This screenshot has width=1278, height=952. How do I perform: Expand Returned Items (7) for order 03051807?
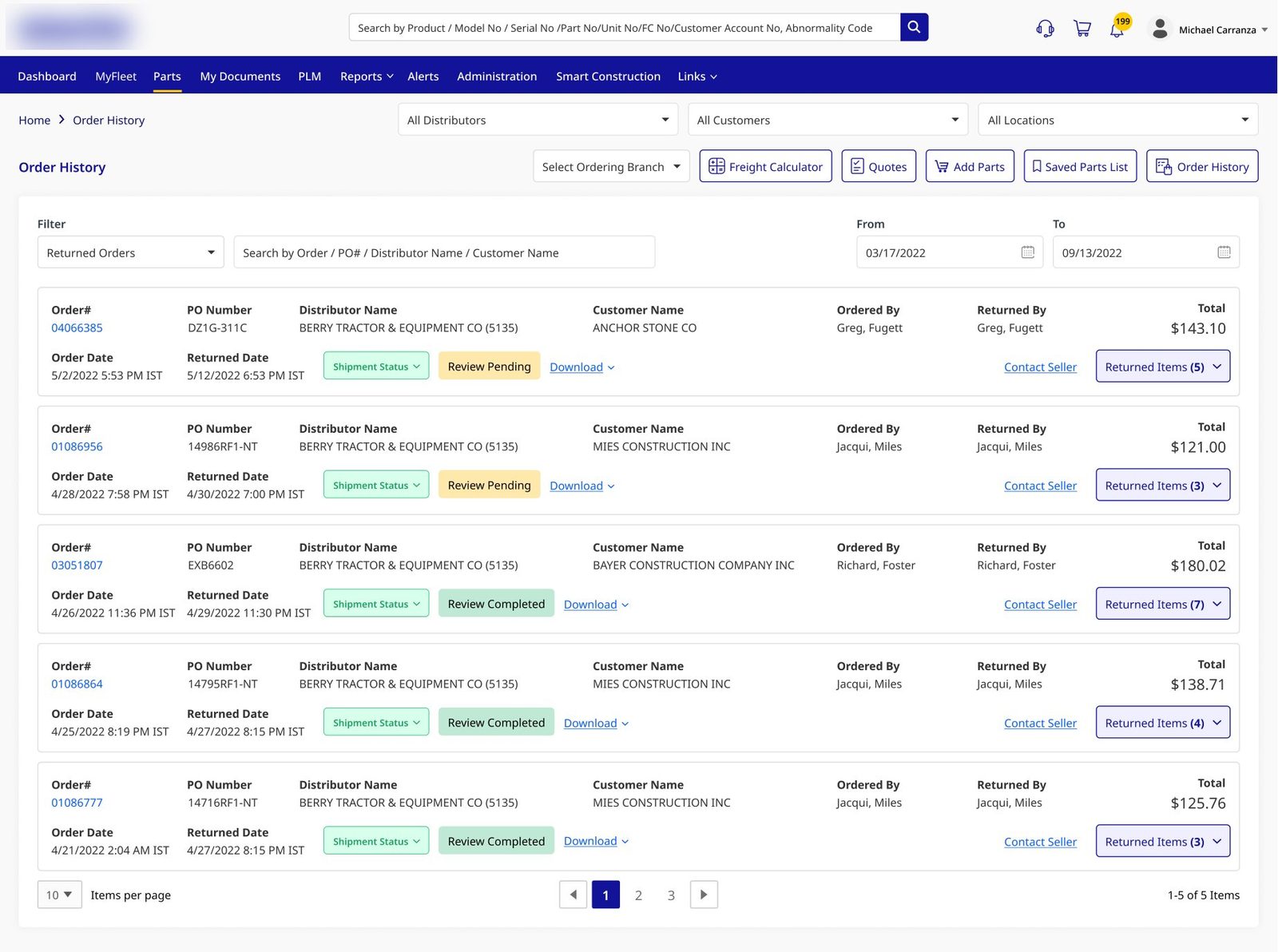coord(1162,604)
